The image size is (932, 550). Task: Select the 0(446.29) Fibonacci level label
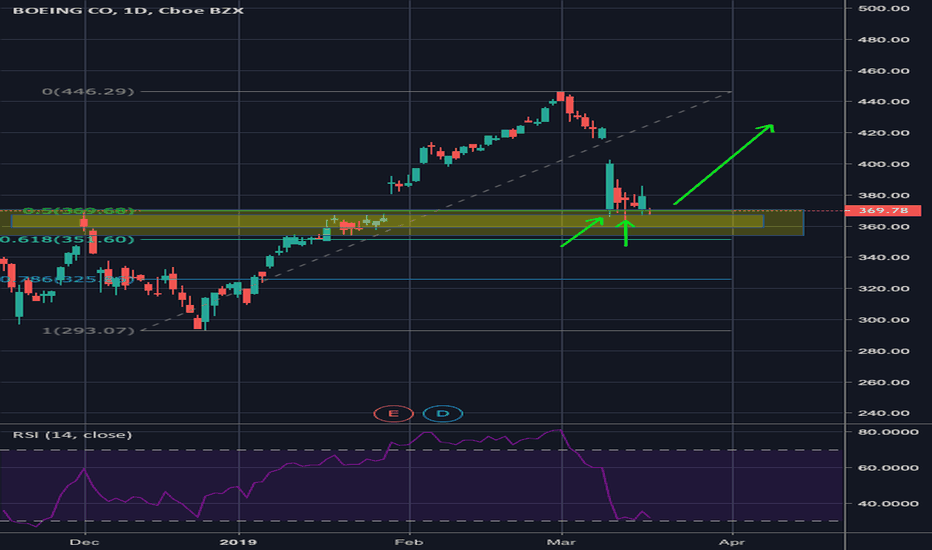pos(88,92)
